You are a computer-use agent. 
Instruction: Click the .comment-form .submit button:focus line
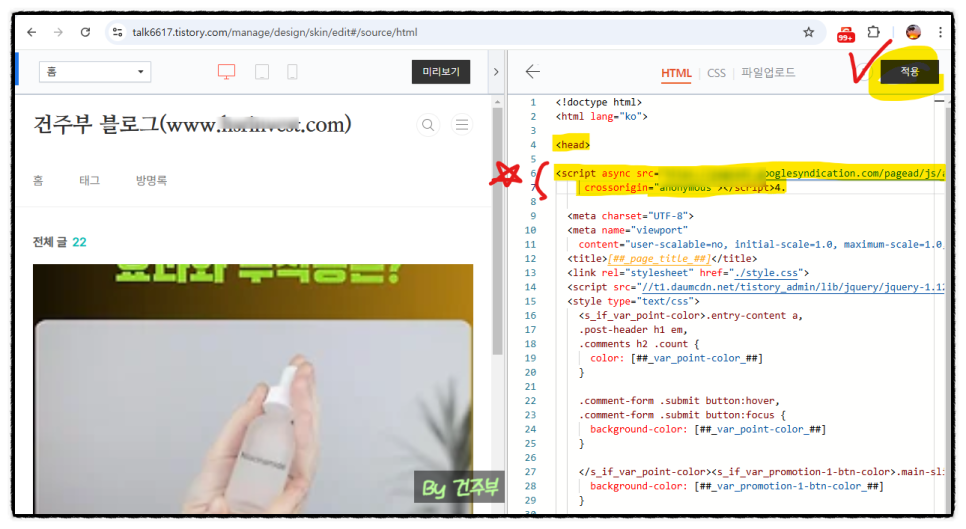pos(683,415)
